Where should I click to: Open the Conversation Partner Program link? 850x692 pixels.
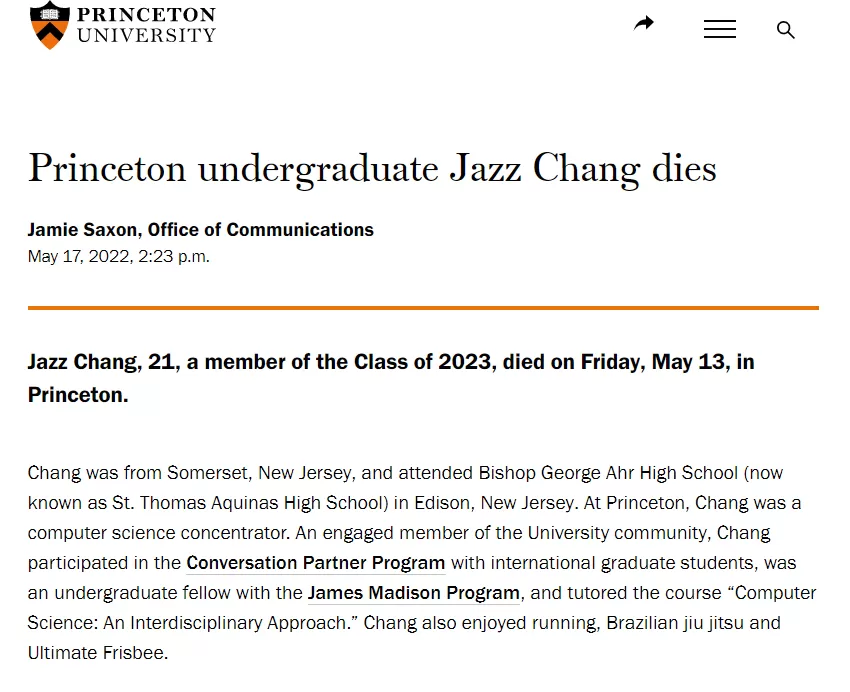[x=315, y=563]
